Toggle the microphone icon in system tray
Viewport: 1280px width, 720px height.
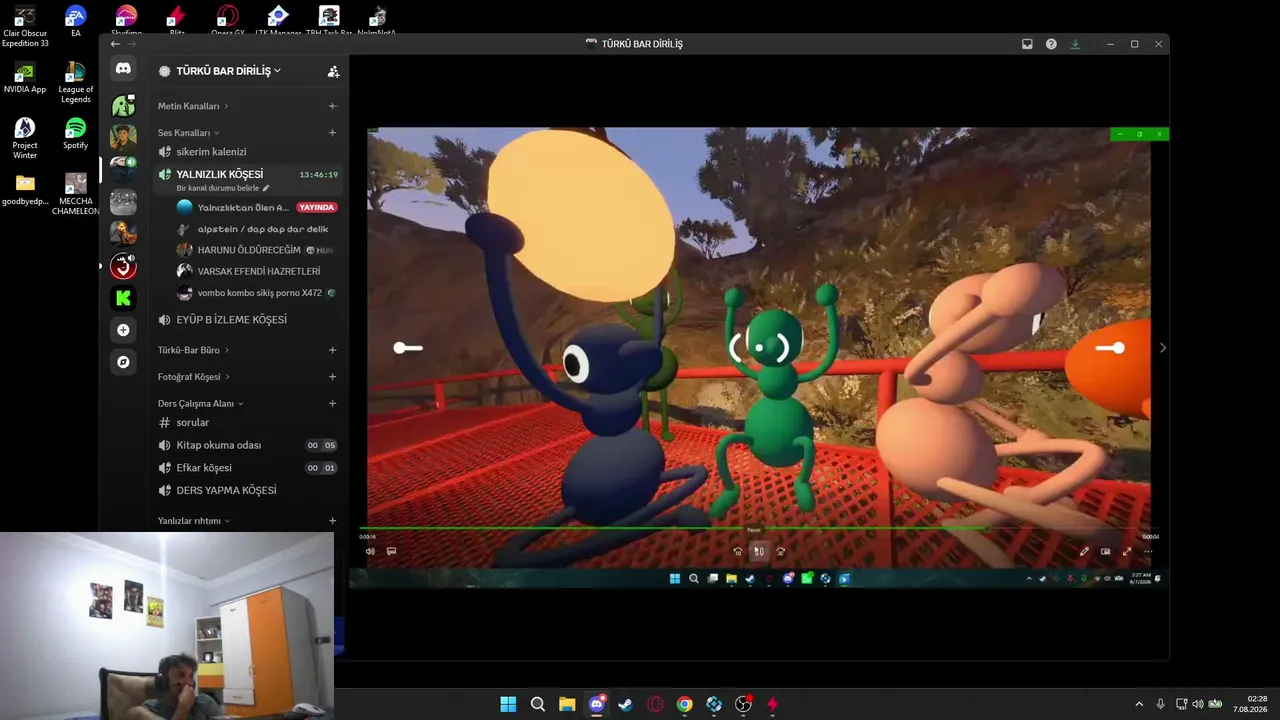(1160, 704)
